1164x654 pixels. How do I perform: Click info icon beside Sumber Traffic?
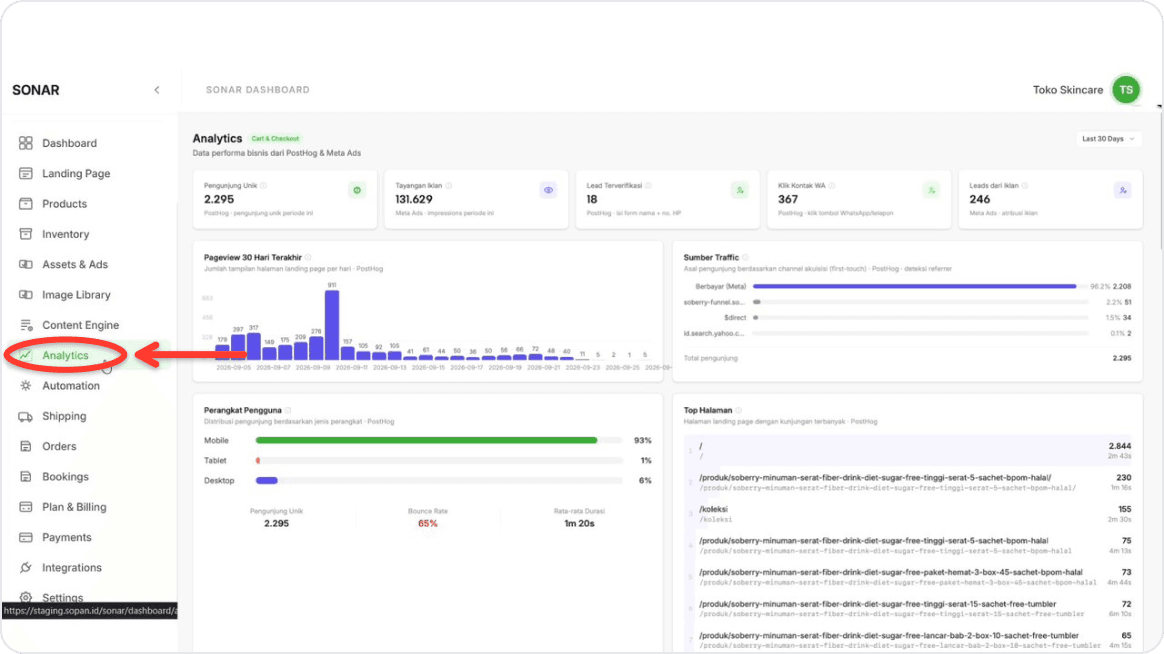(745, 258)
